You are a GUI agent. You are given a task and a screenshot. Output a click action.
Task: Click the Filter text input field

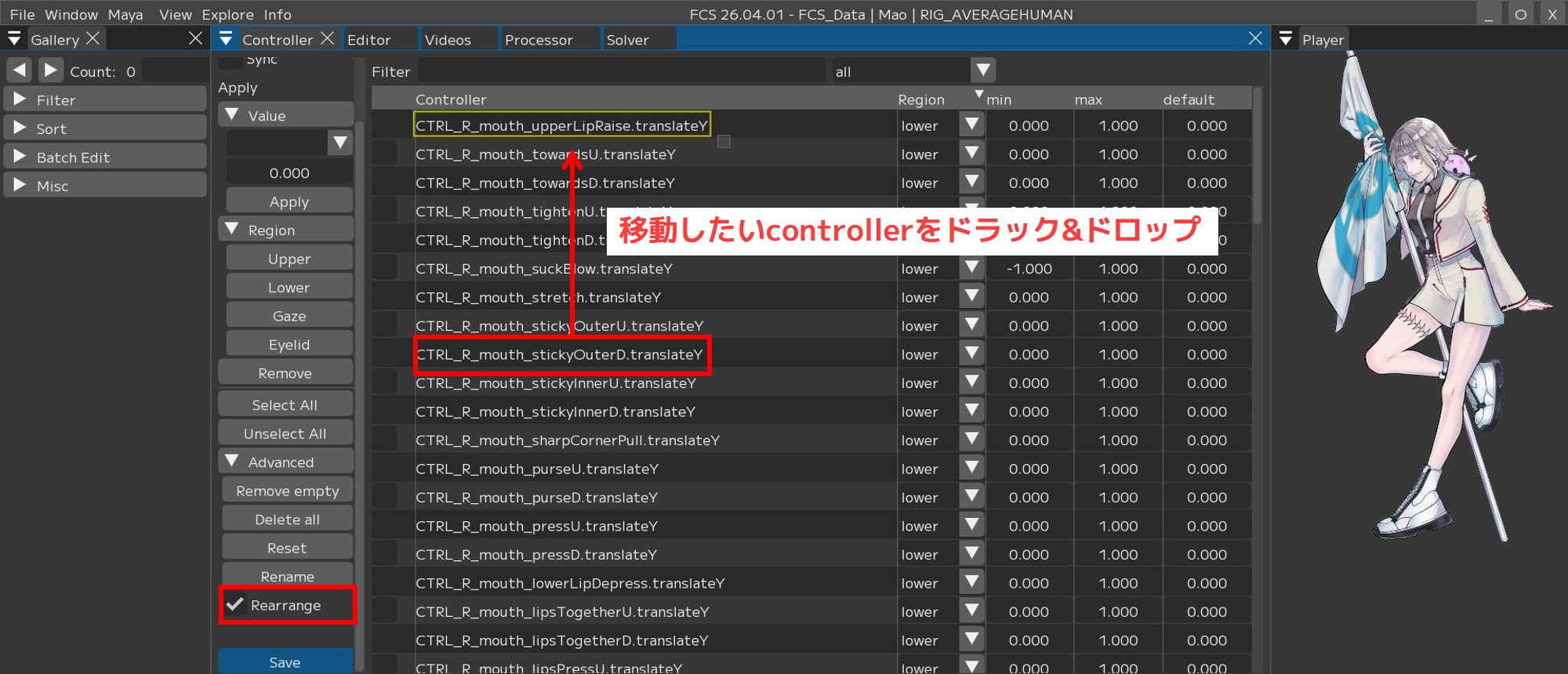(x=621, y=71)
